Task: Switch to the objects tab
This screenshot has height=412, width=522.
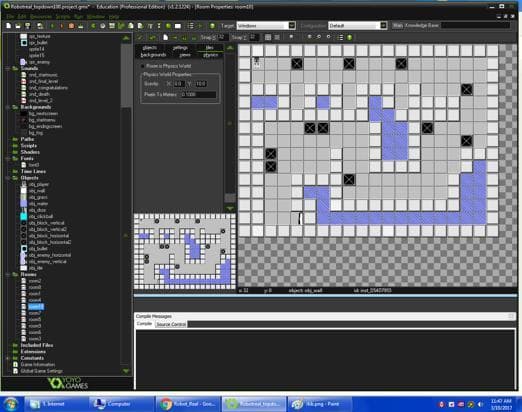Action: pyautogui.click(x=149, y=48)
